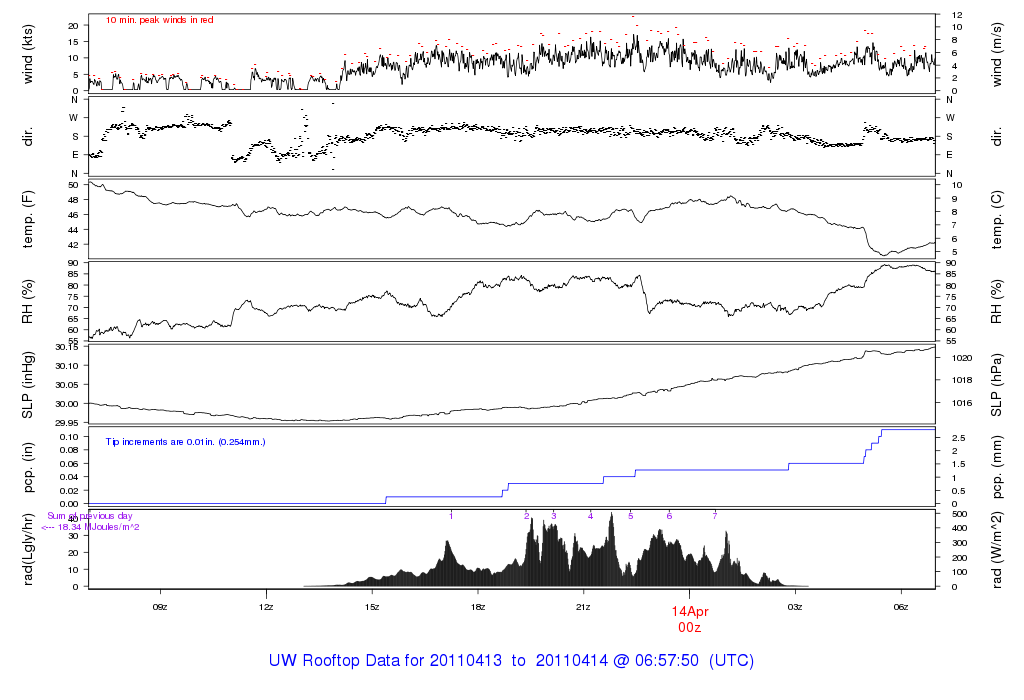Click the '09z' time axis label
Viewport: 1024px width, 700px height.
pos(160,607)
